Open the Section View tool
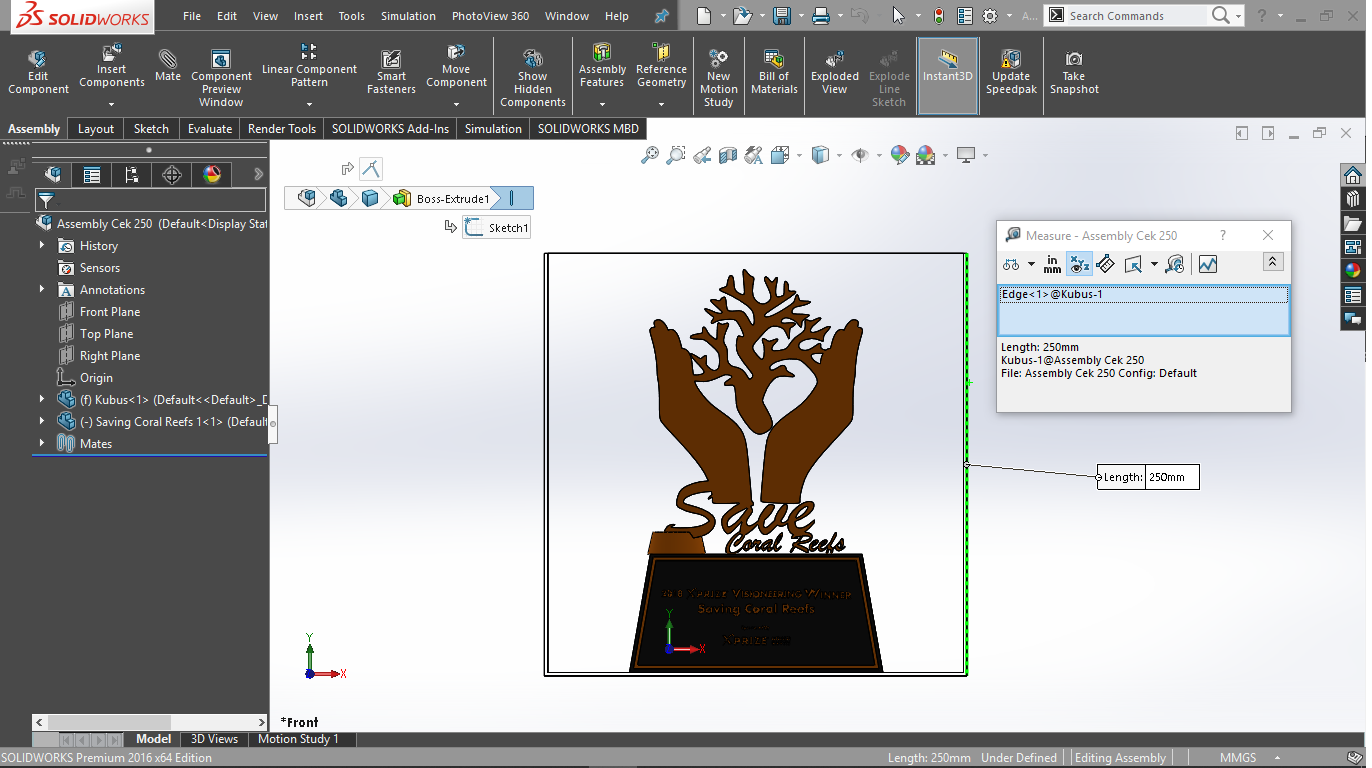 pyautogui.click(x=728, y=155)
